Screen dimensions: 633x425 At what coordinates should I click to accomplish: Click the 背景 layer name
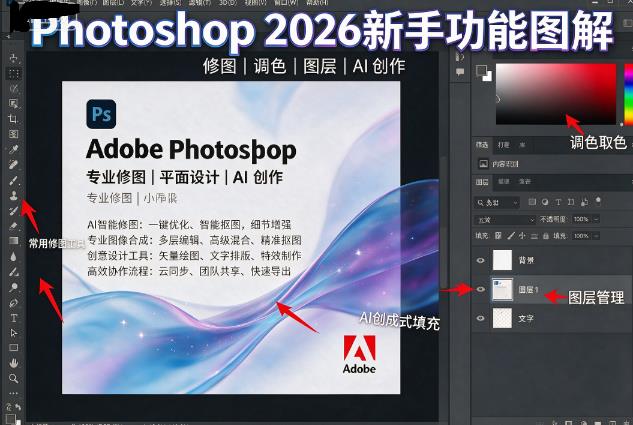(x=526, y=260)
